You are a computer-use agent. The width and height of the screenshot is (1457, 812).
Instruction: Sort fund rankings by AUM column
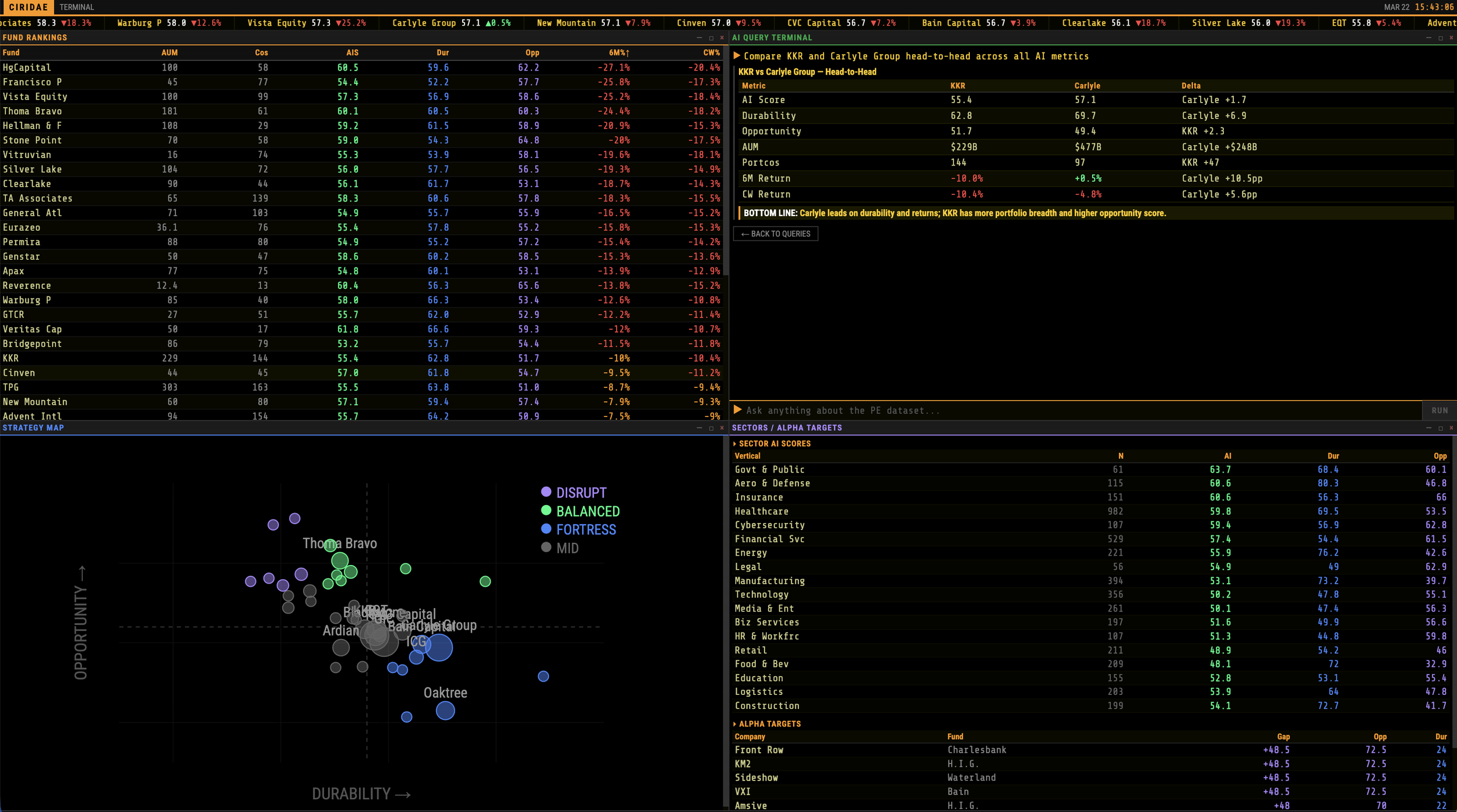point(169,52)
